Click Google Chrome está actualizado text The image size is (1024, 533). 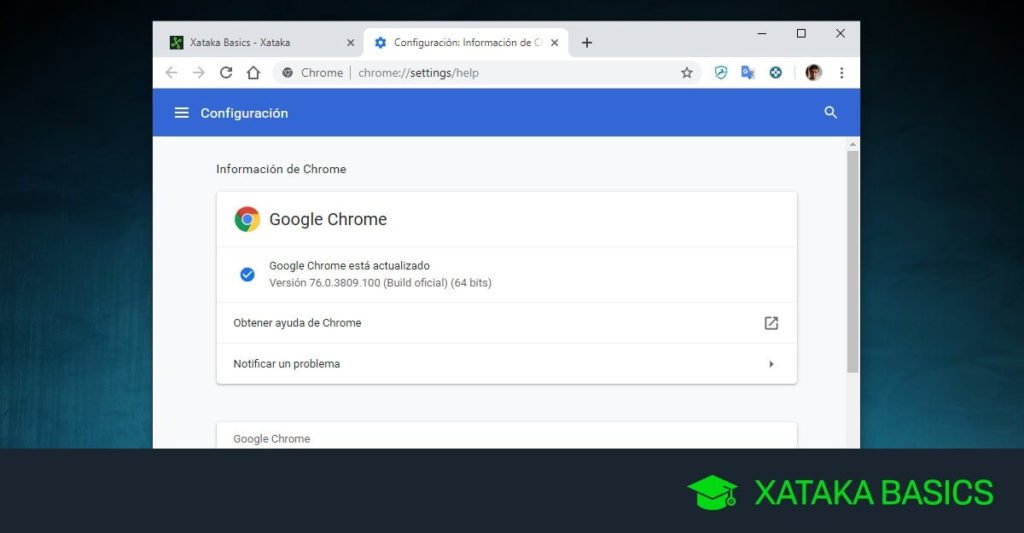(x=349, y=266)
